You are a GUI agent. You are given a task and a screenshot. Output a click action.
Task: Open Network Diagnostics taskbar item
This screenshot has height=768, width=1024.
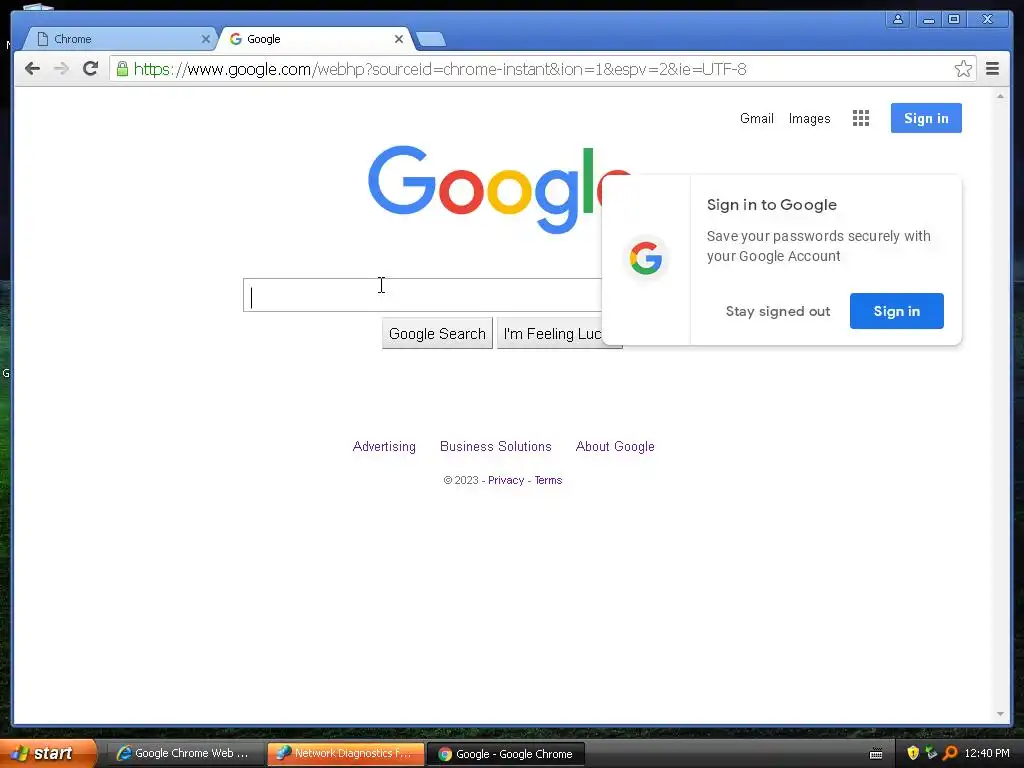point(345,754)
